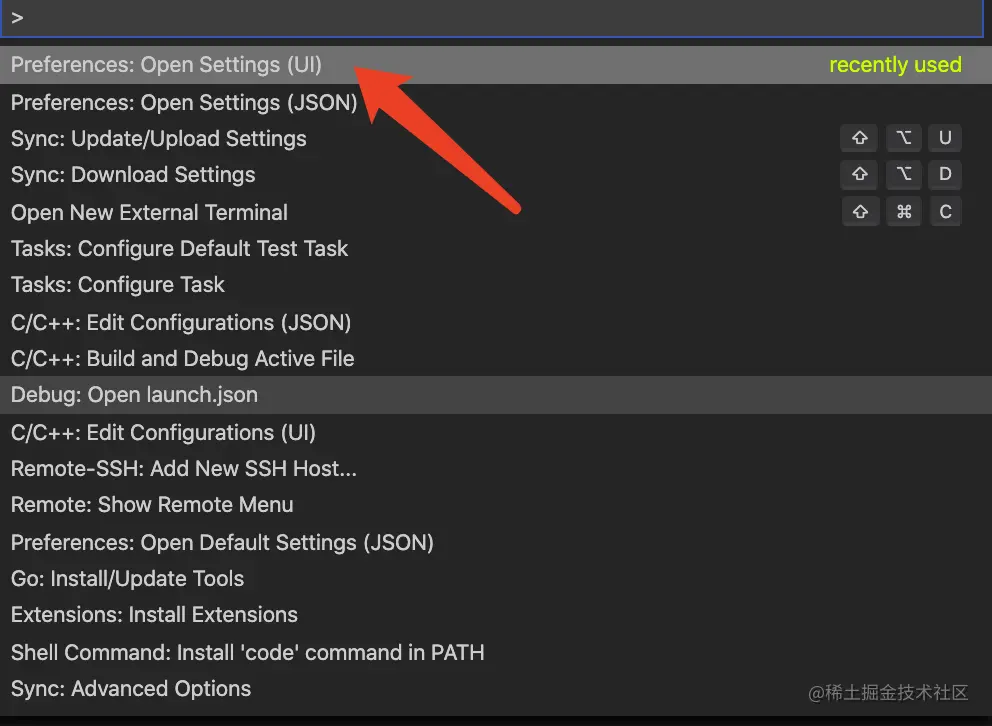The image size is (992, 726).
Task: Run C/C++: Build and Debug Active File
Action: click(496, 359)
